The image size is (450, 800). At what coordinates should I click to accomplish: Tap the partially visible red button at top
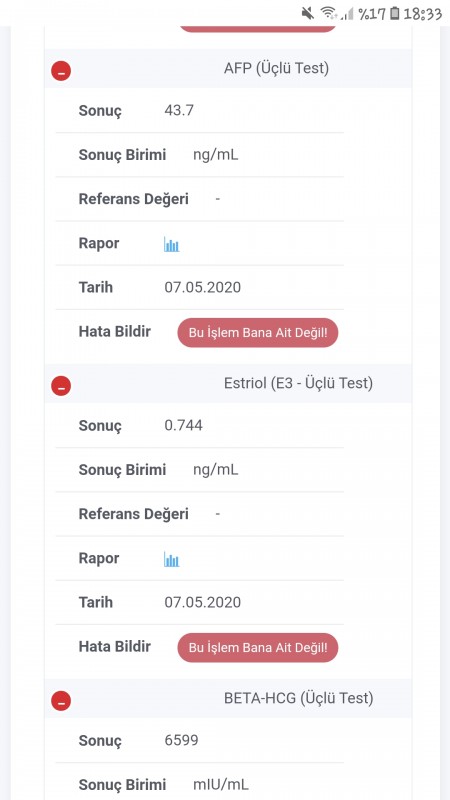coord(258,29)
